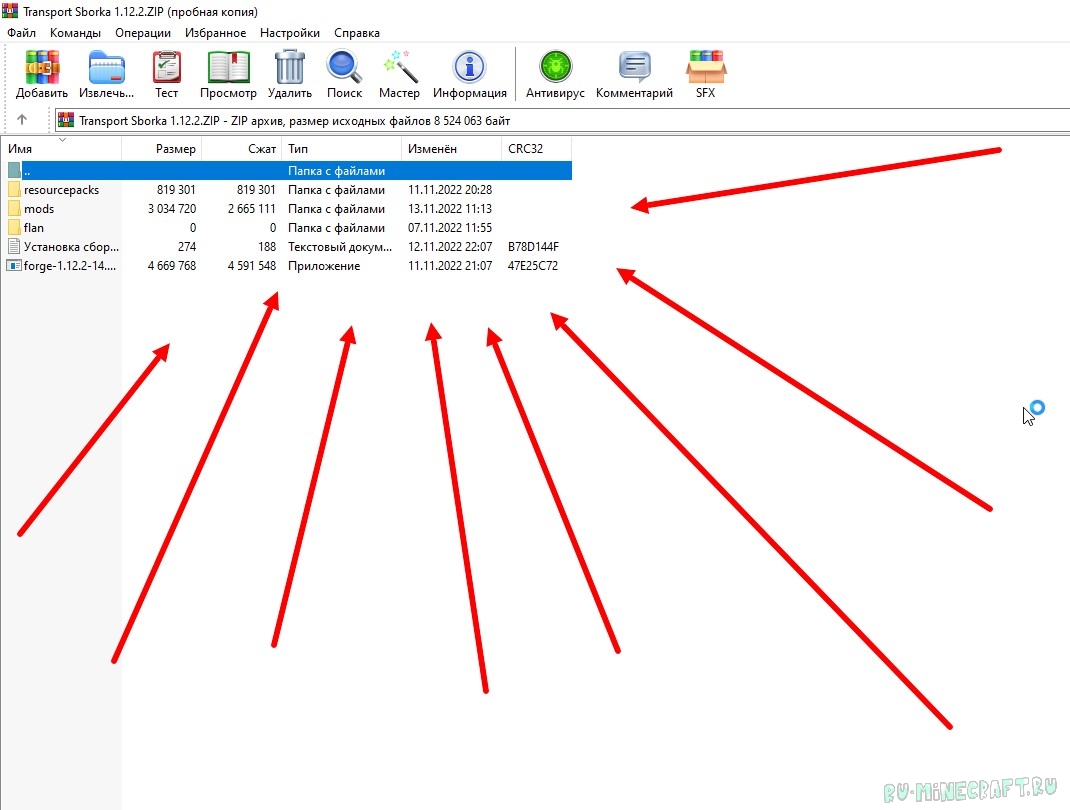Go up one folder level arrow
The height and width of the screenshot is (810, 1070).
[22, 120]
